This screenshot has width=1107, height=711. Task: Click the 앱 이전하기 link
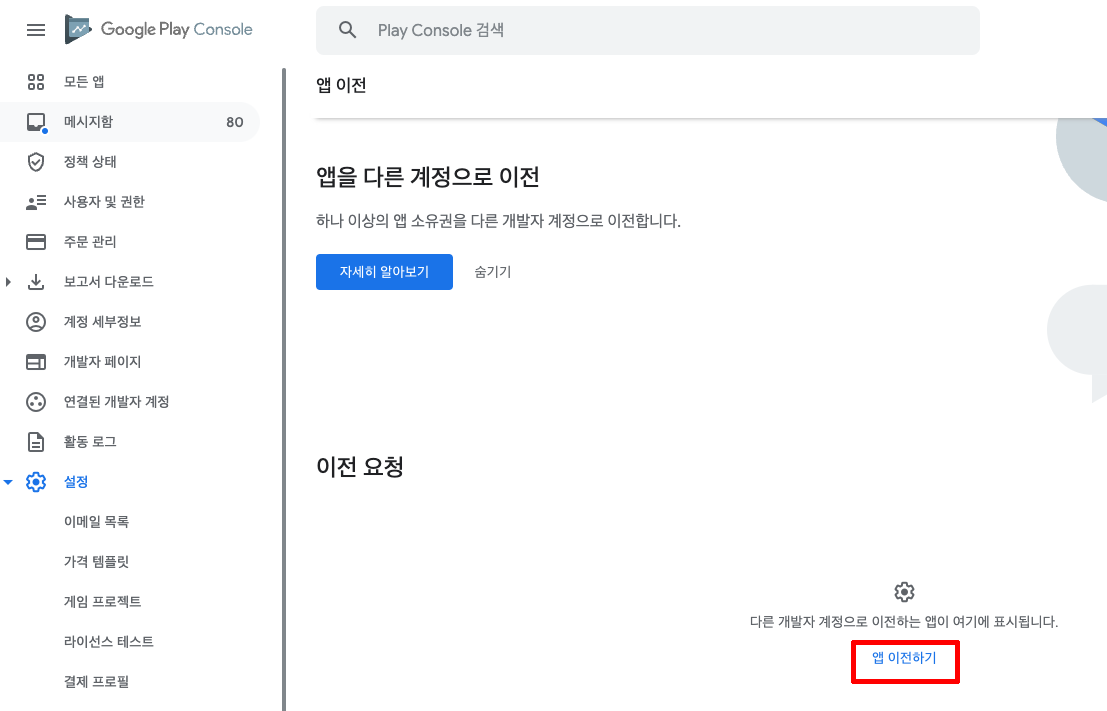click(904, 658)
